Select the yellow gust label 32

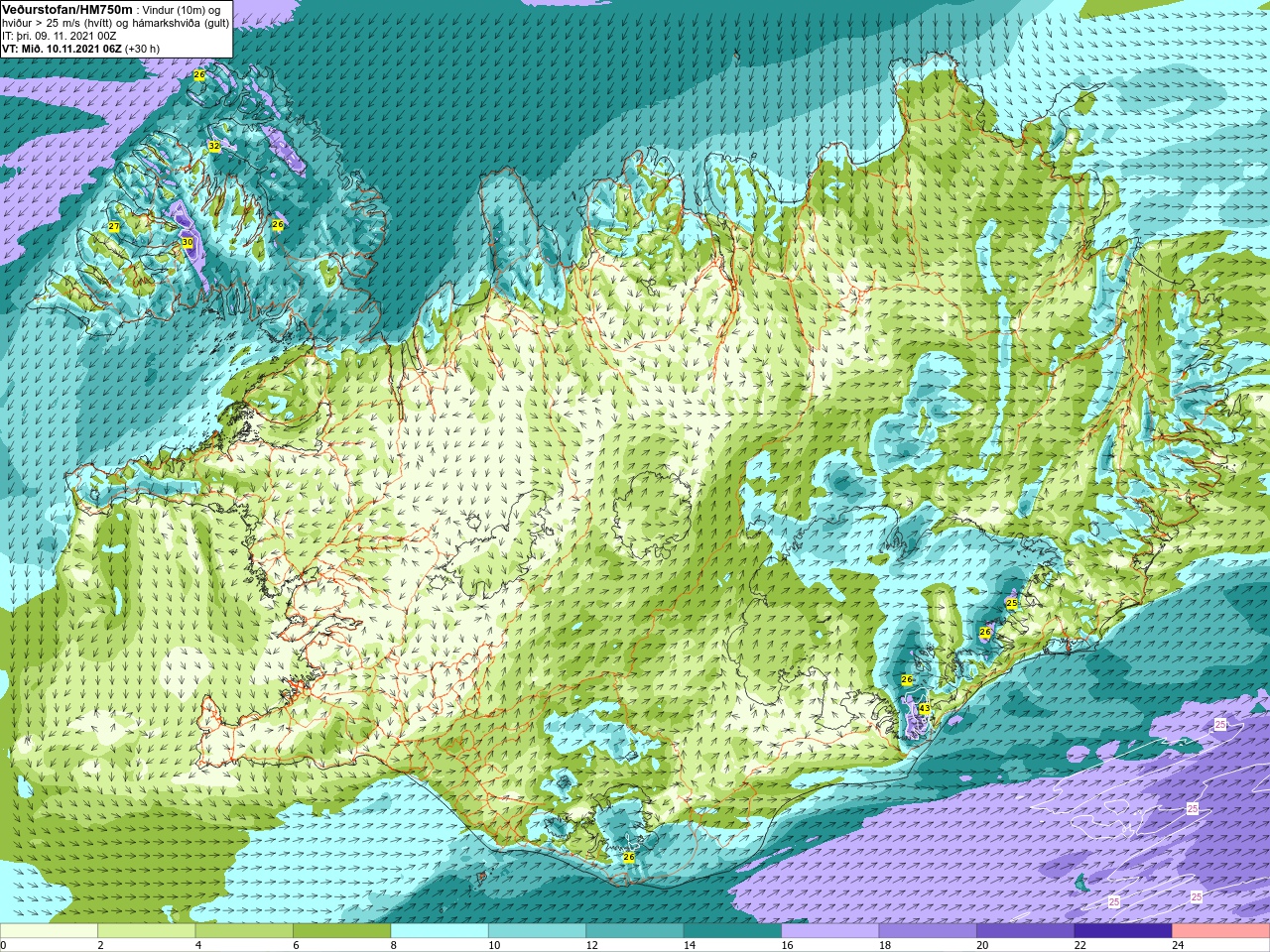tap(214, 146)
